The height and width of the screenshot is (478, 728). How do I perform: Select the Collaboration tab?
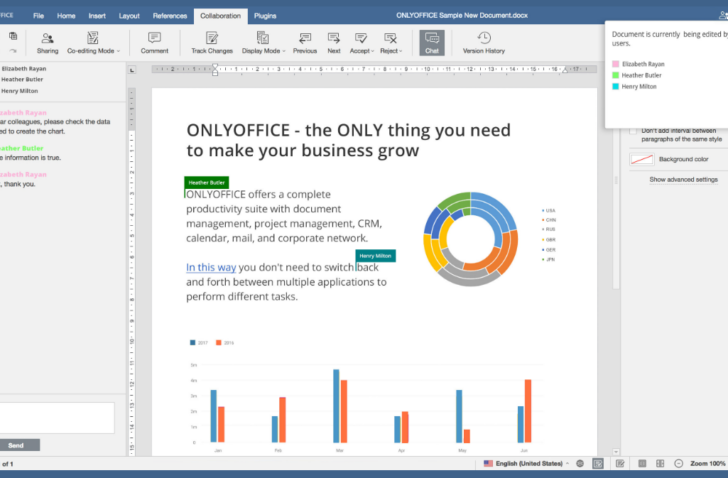coord(221,16)
